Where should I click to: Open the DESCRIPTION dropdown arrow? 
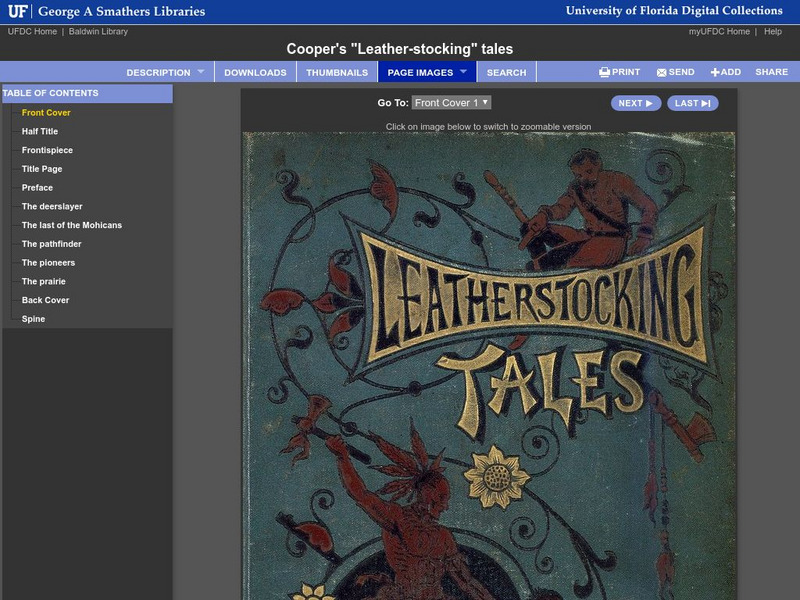click(199, 71)
